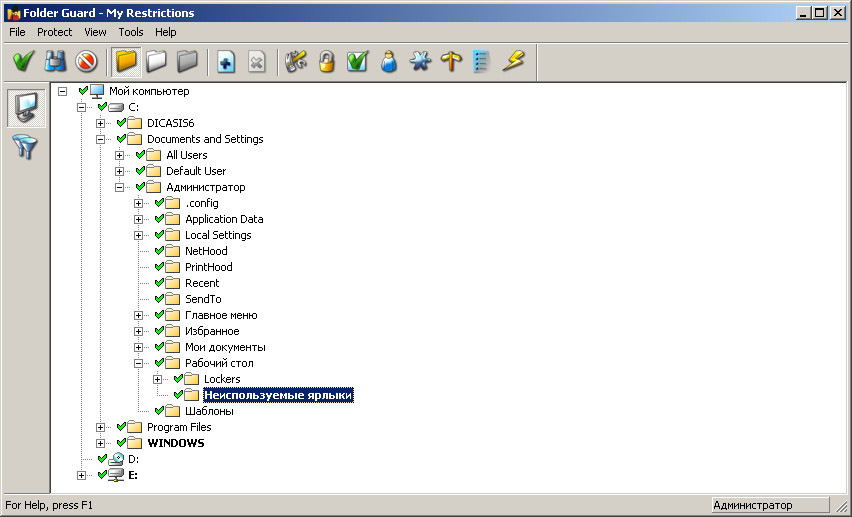Click the 'For Help, press F1' status text
The image size is (852, 517).
[49, 505]
